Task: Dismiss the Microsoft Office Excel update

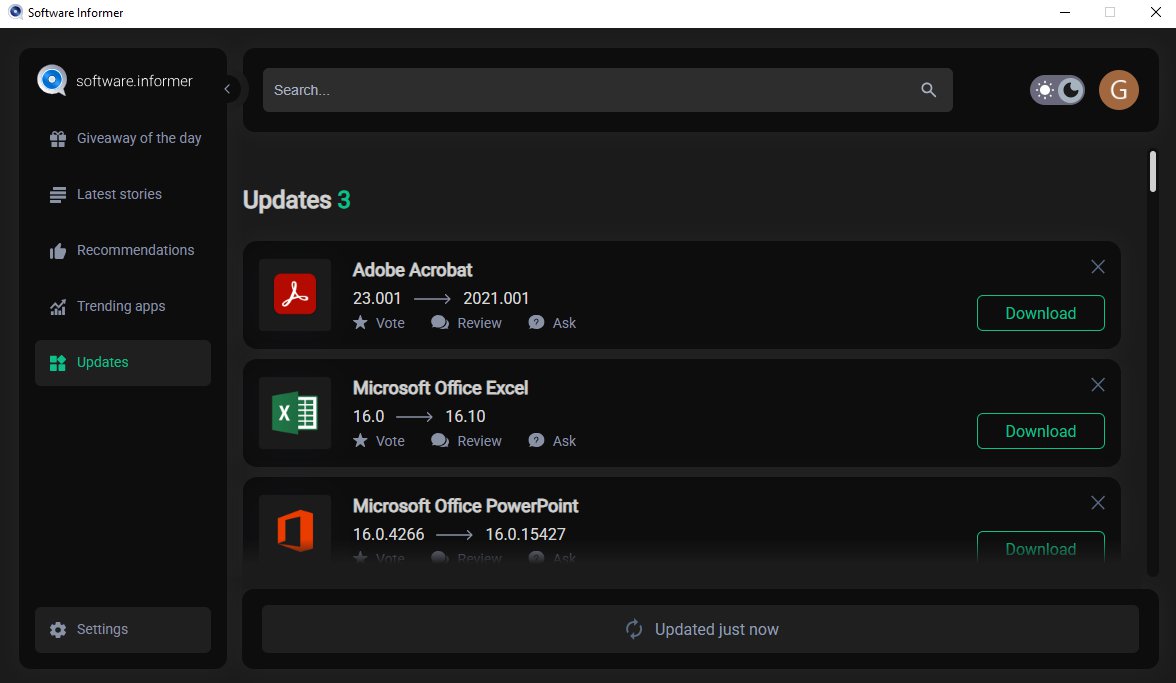Action: click(1097, 385)
